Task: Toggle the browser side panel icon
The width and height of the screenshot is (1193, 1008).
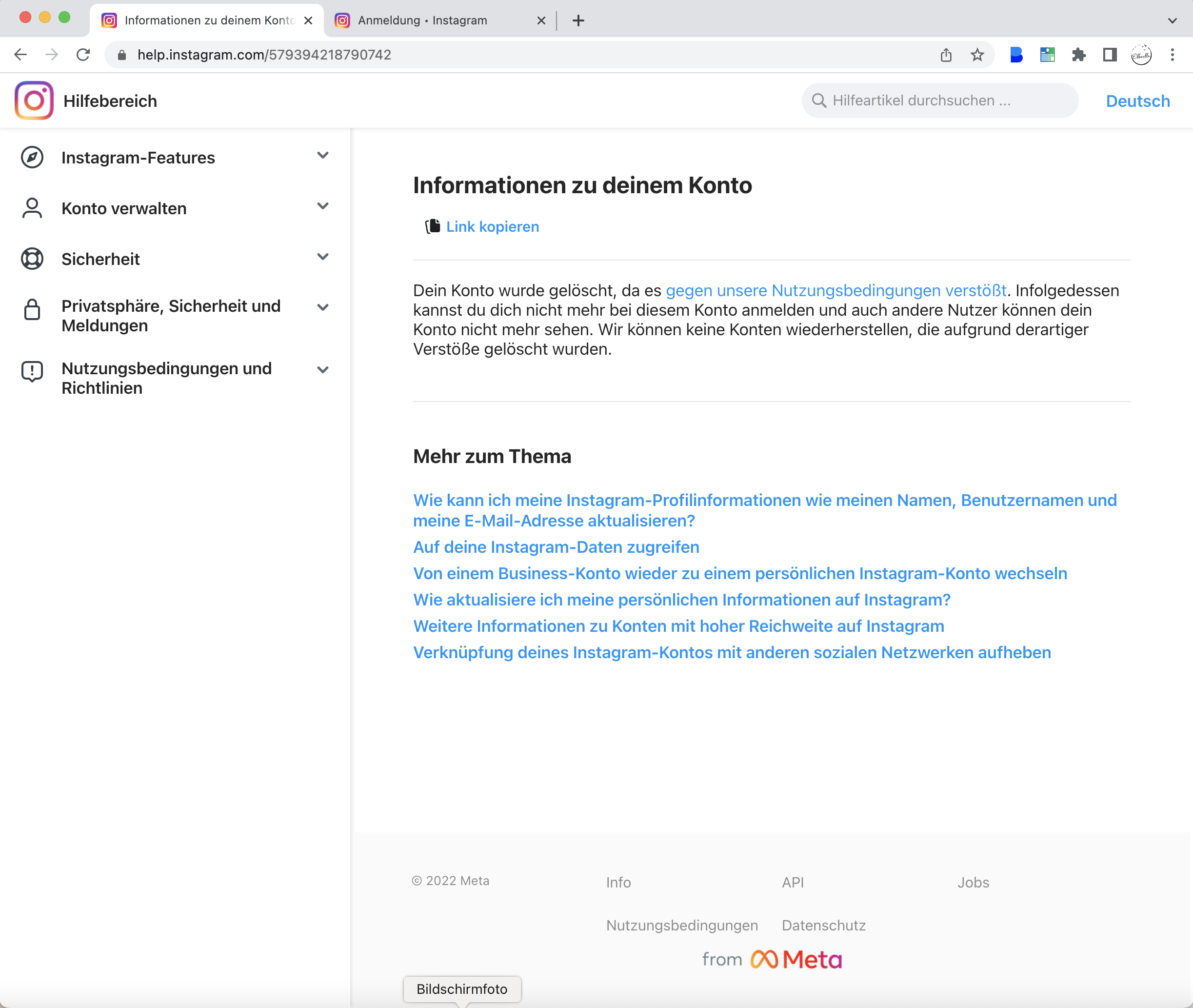Action: [x=1110, y=55]
